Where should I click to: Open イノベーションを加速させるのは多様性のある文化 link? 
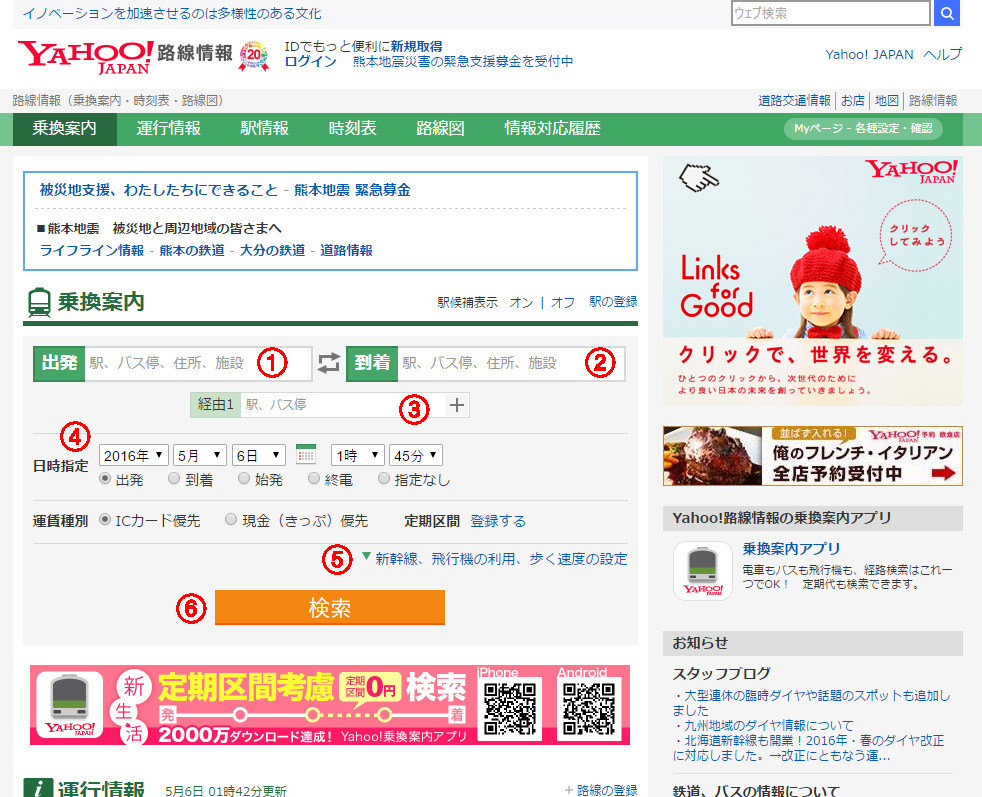[172, 14]
